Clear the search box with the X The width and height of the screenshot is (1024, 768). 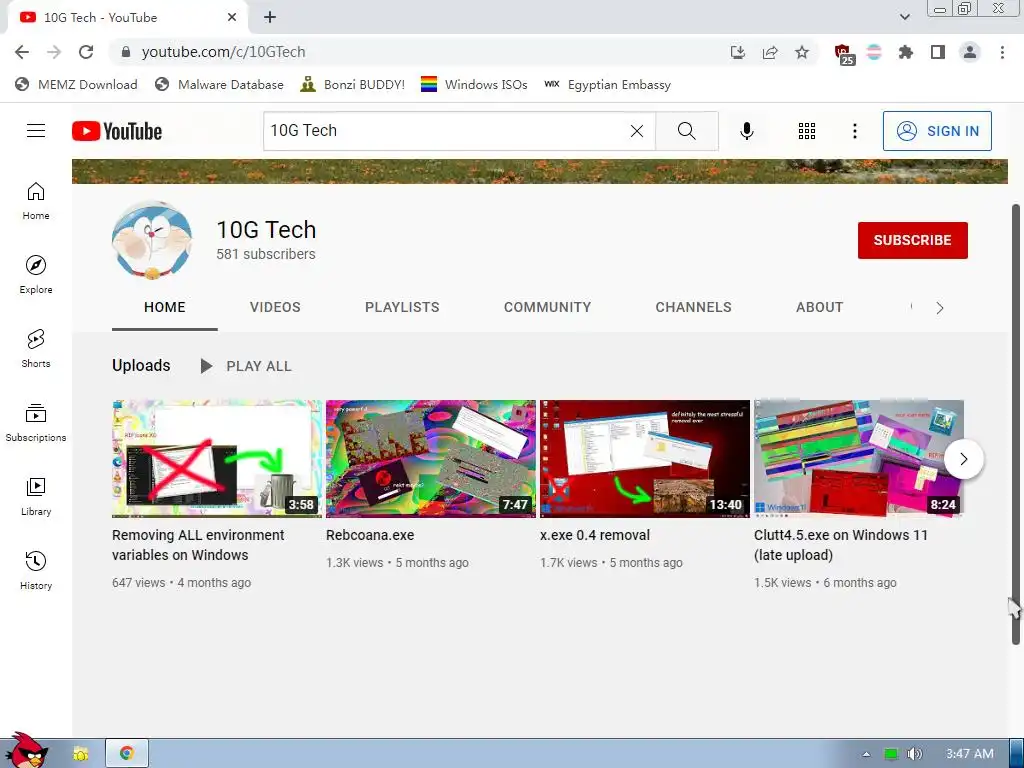click(x=637, y=131)
